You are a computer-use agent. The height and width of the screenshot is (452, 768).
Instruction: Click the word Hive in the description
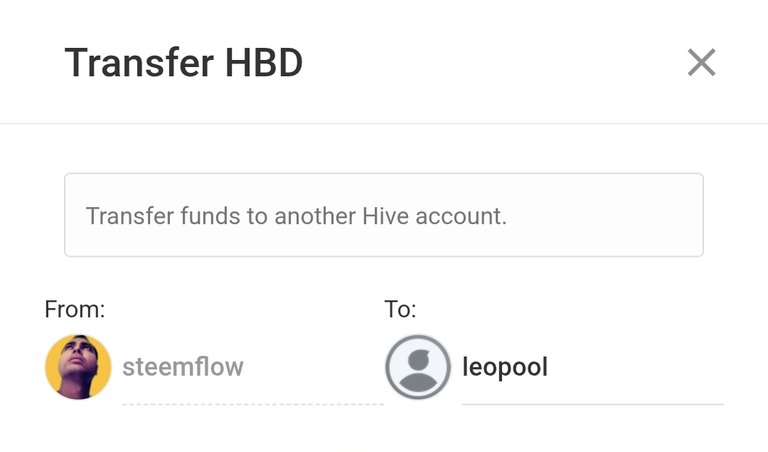tap(385, 216)
